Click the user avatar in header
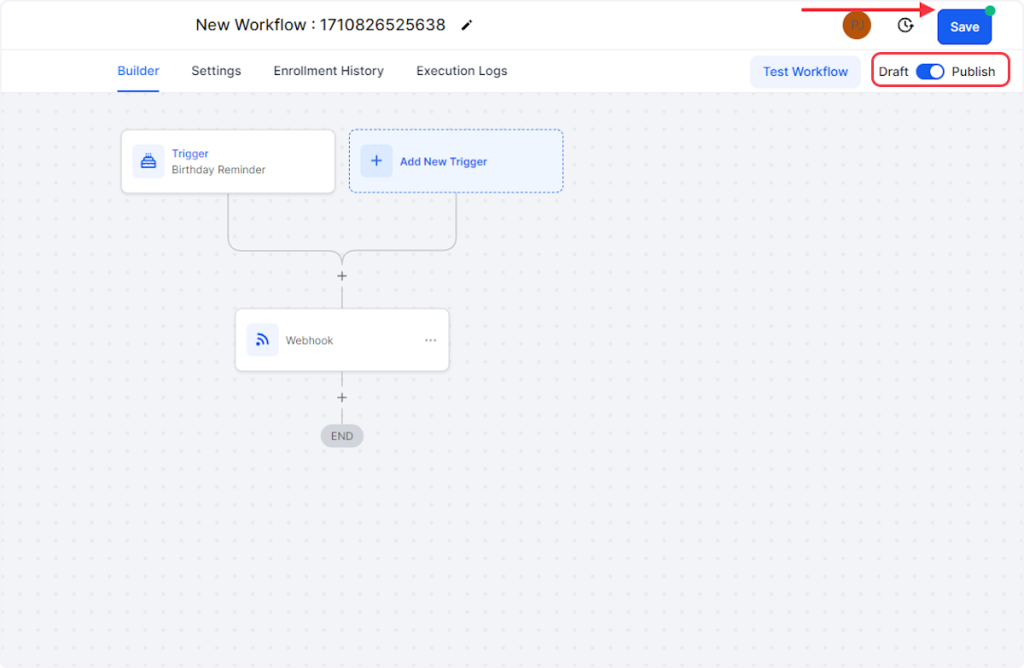Image resolution: width=1024 pixels, height=668 pixels. click(856, 26)
